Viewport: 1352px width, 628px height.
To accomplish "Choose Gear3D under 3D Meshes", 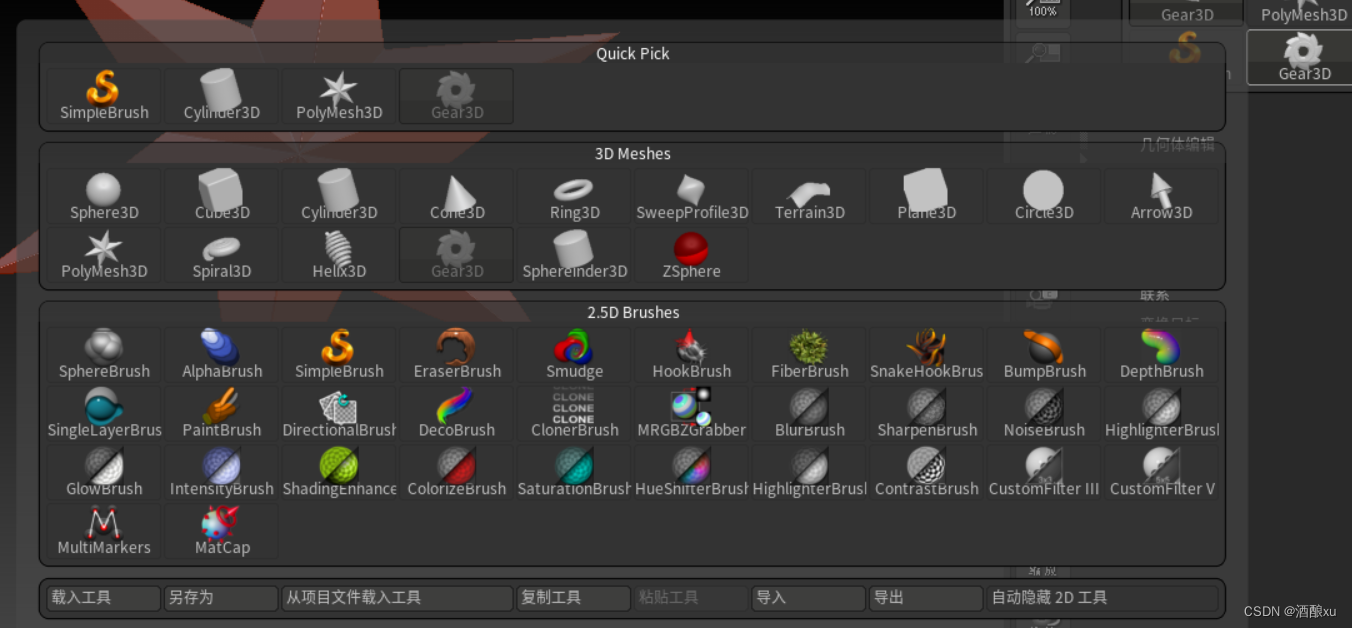I will [456, 256].
